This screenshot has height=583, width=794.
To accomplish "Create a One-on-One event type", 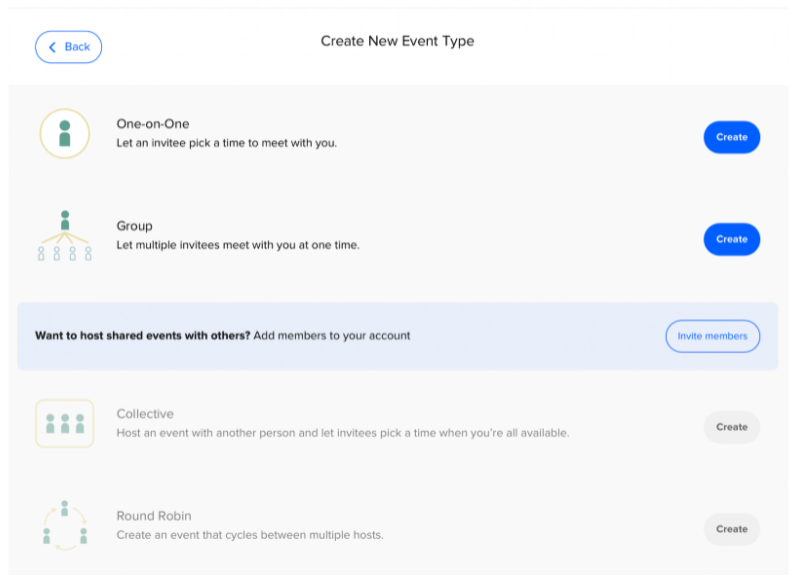I will tap(731, 137).
